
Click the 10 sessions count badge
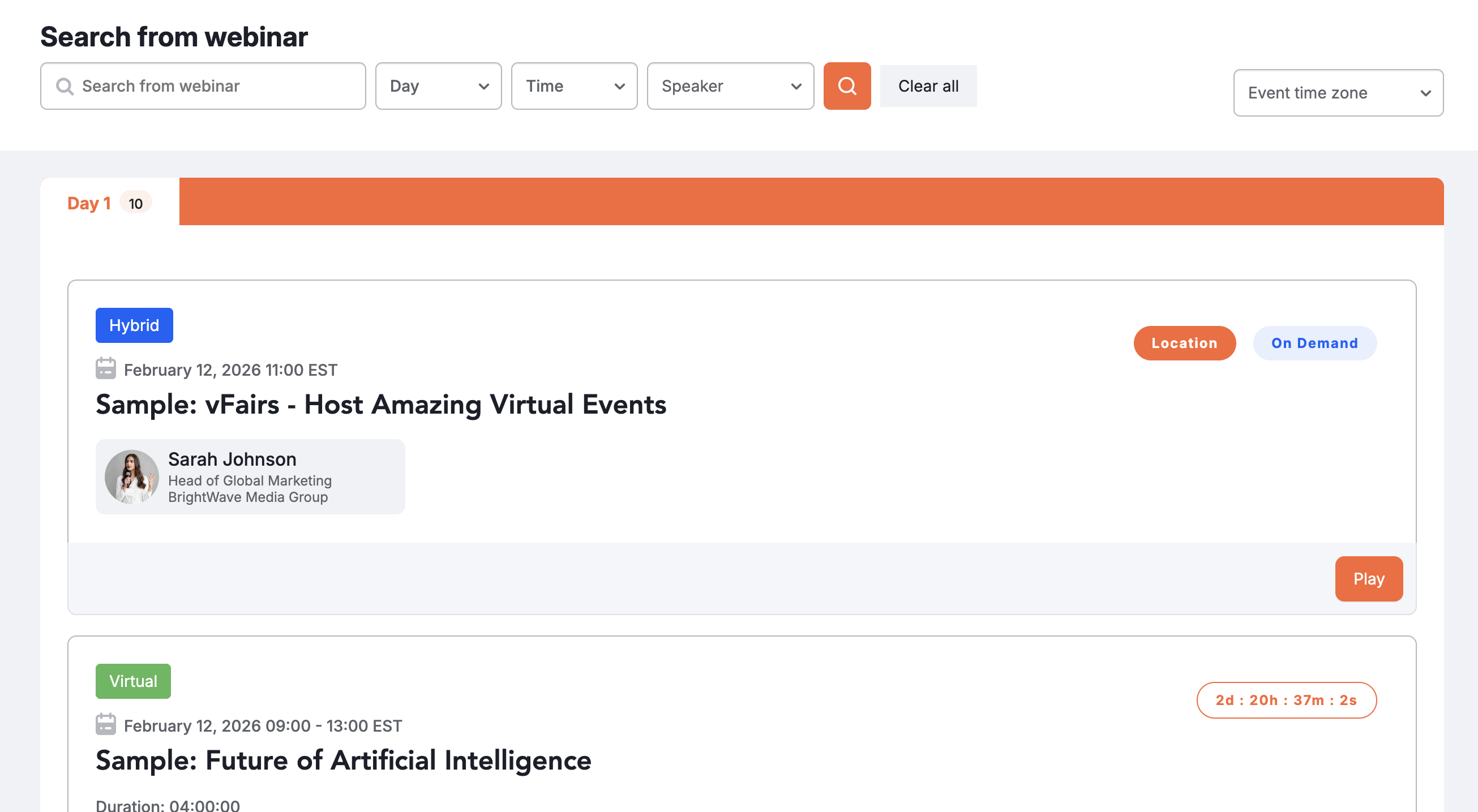135,203
